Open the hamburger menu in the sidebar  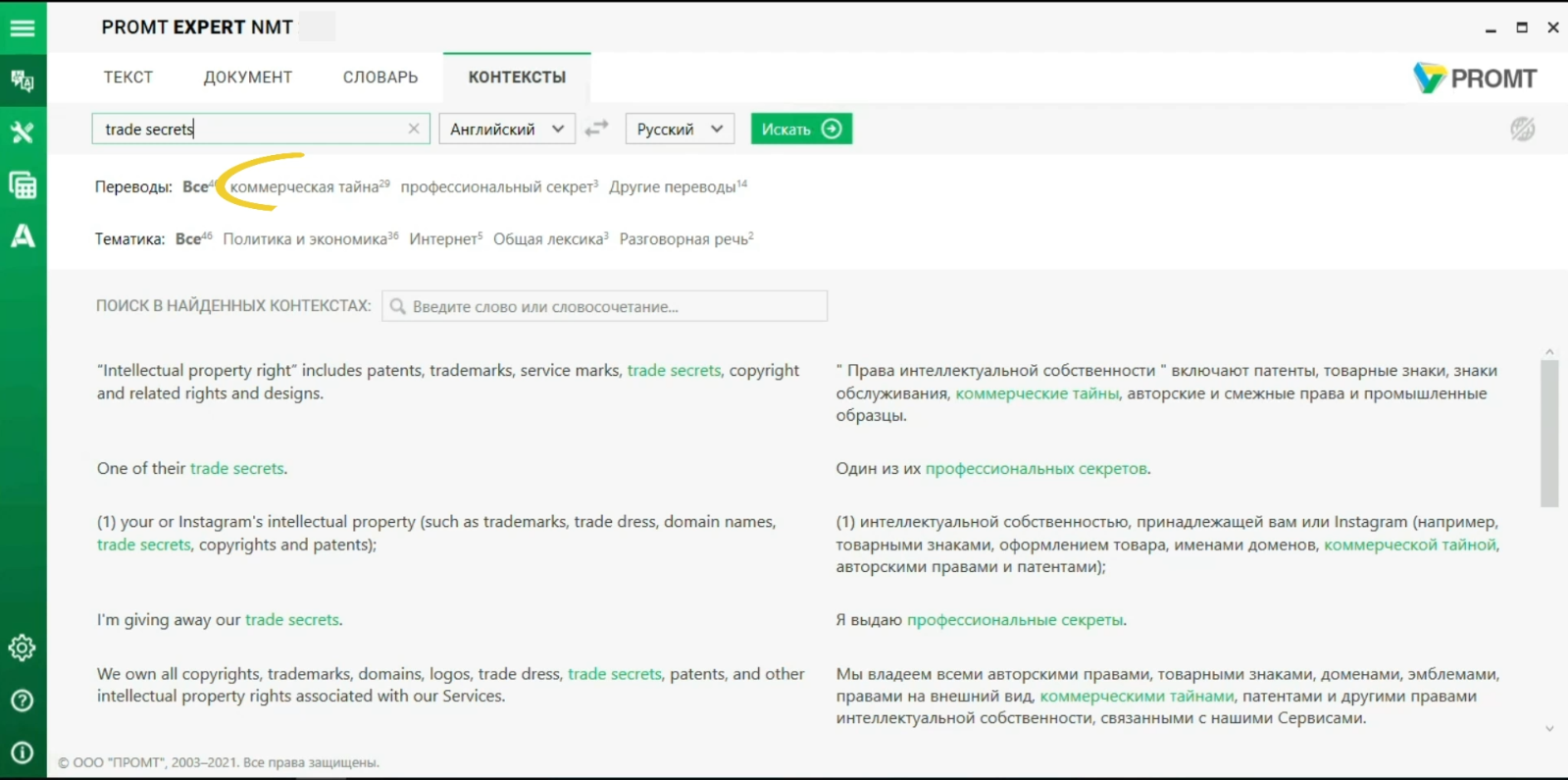click(23, 27)
